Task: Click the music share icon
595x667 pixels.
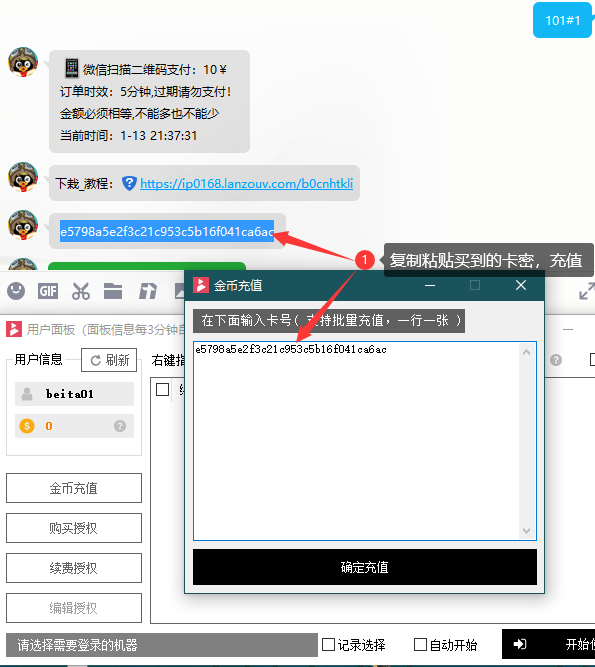Action: coord(148,291)
